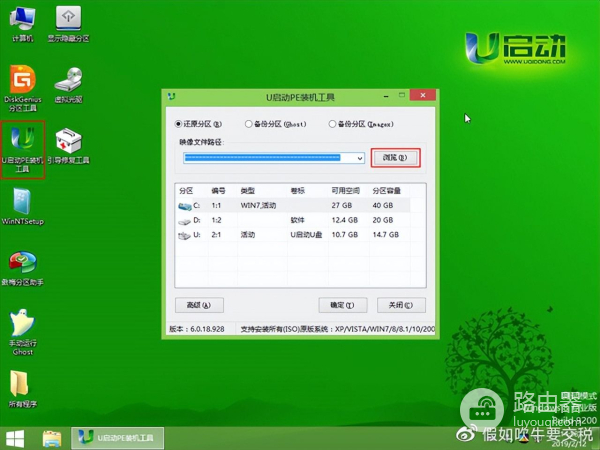Open the Windows Start button
The image size is (600, 450).
pos(15,439)
